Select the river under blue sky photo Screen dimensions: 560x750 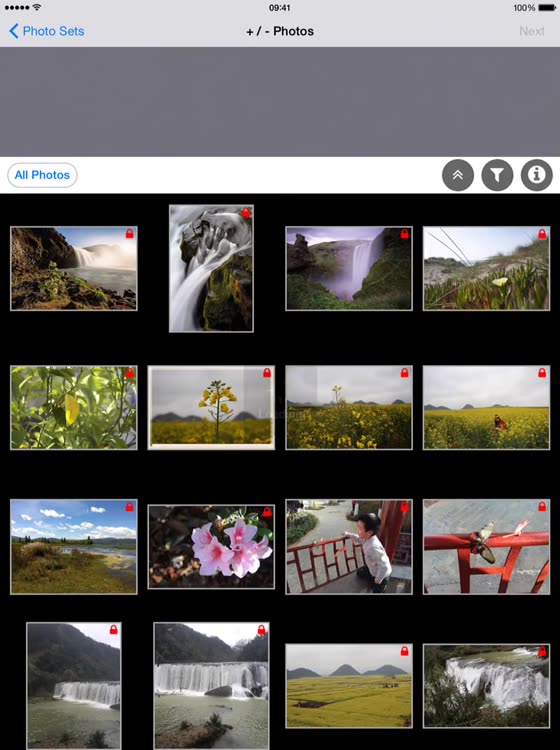coord(74,547)
